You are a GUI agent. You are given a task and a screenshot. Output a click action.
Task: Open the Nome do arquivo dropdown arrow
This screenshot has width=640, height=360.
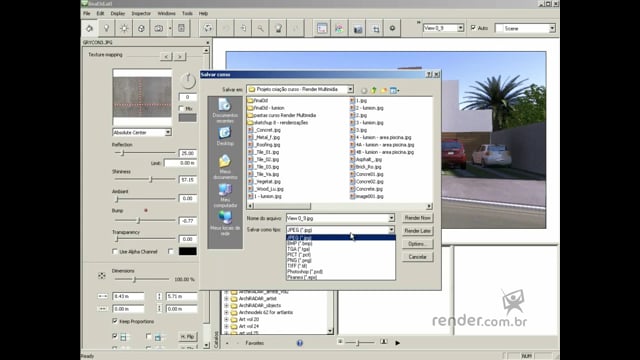point(391,218)
